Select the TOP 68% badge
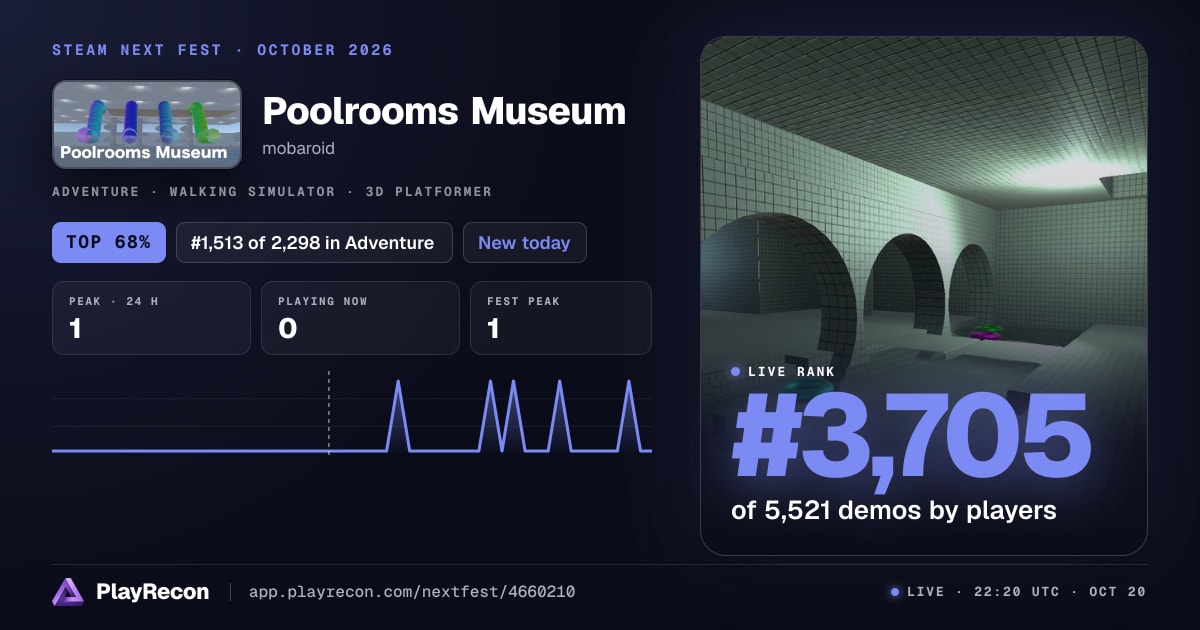 [109, 242]
